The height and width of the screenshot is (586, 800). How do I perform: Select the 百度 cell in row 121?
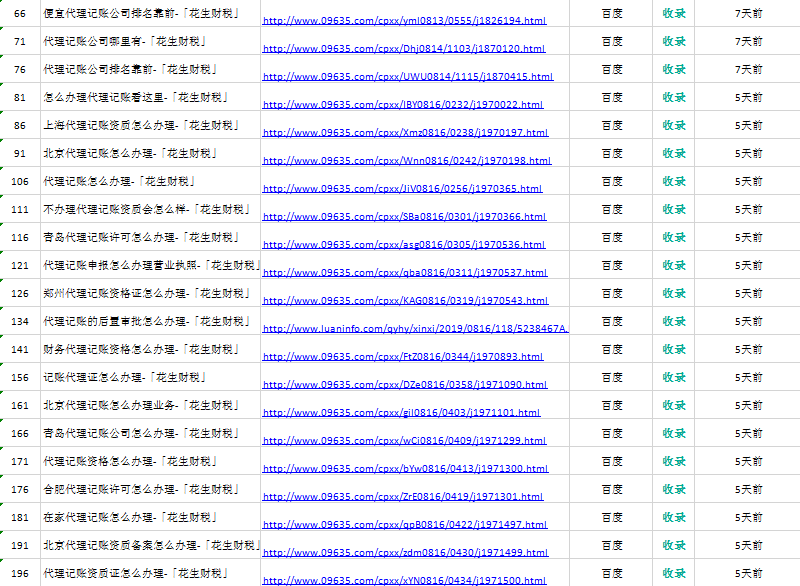tap(611, 266)
